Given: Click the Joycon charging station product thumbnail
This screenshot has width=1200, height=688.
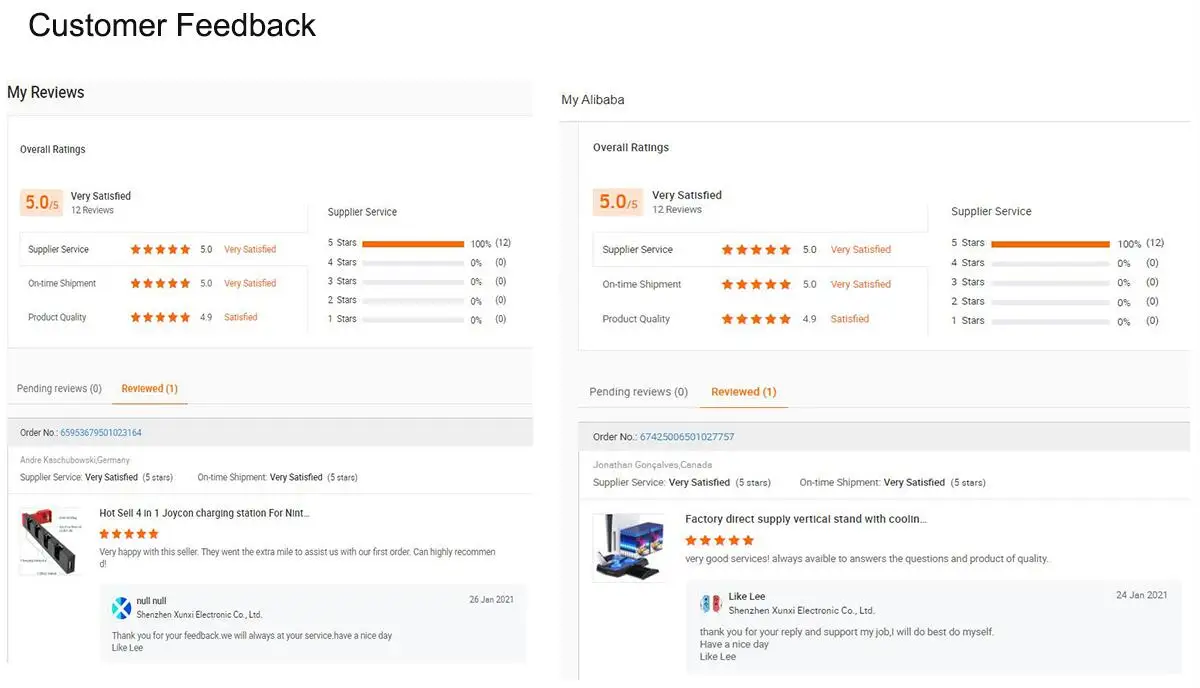Looking at the screenshot, I should [x=49, y=541].
